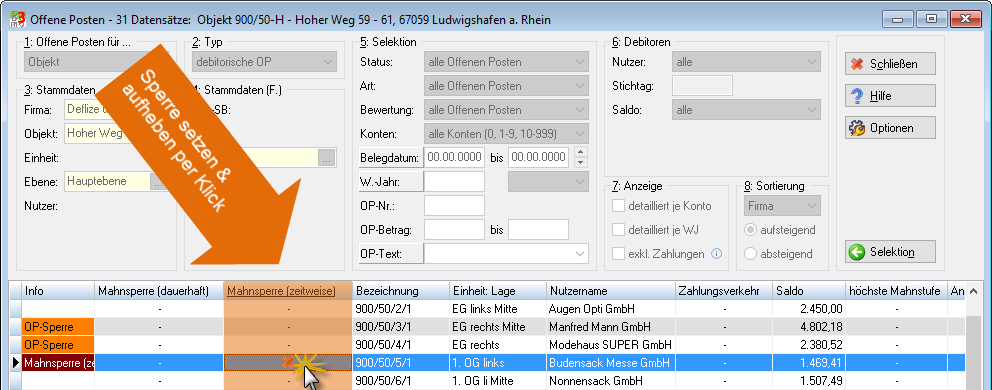Select Manfred Mann GmbH cell
The height and width of the screenshot is (390, 992).
click(x=611, y=327)
